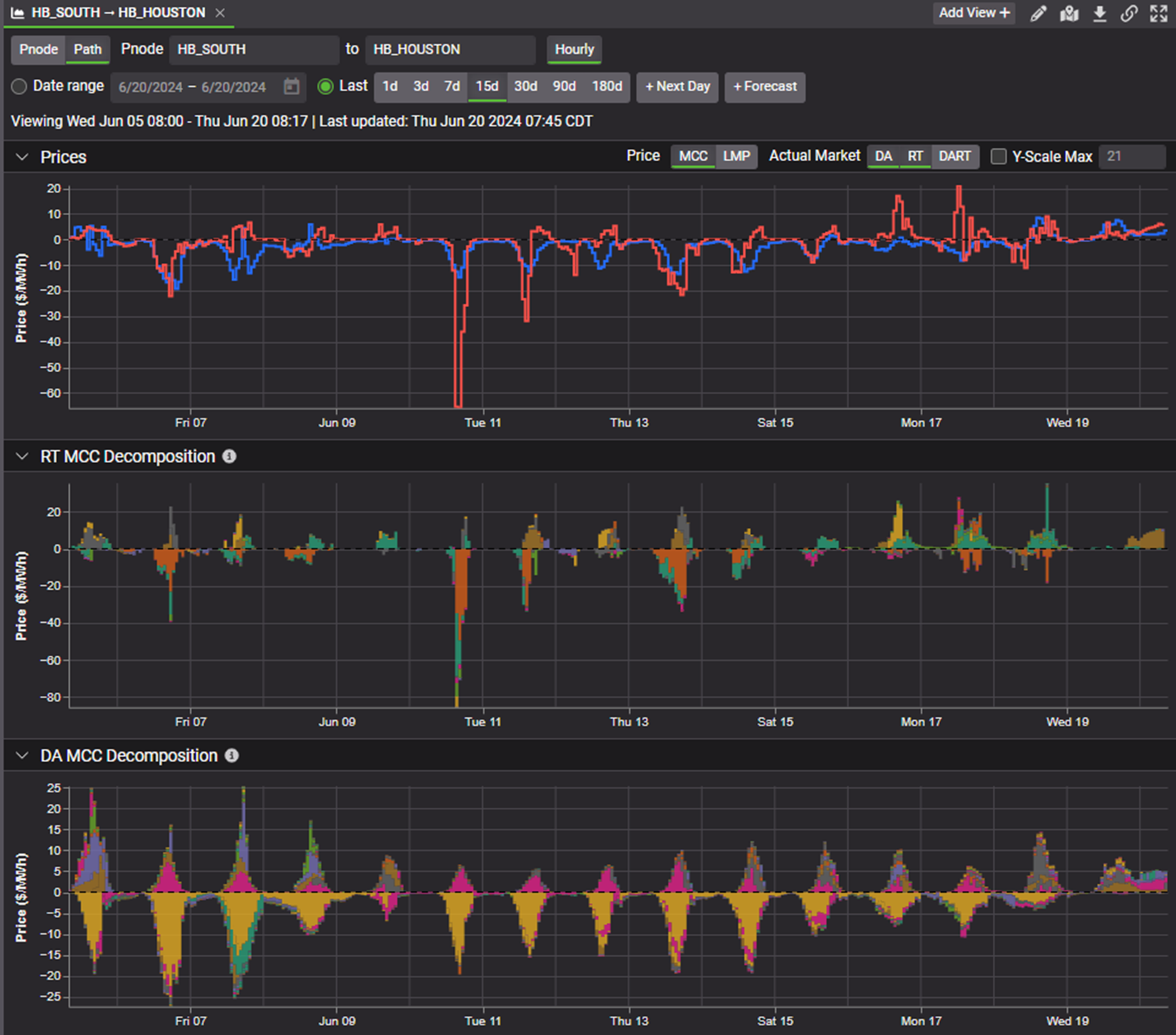Expand the view to fullscreen
This screenshot has width=1176, height=1035.
point(1159,13)
